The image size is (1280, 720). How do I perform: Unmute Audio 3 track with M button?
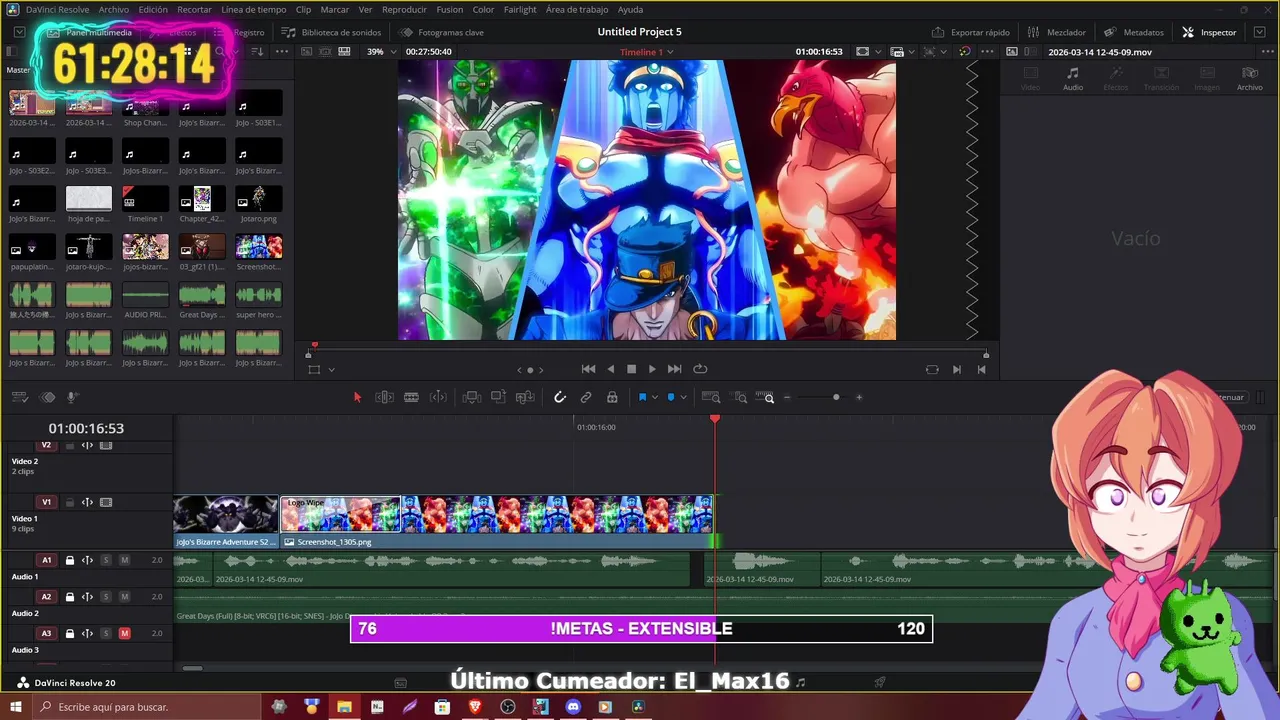124,633
